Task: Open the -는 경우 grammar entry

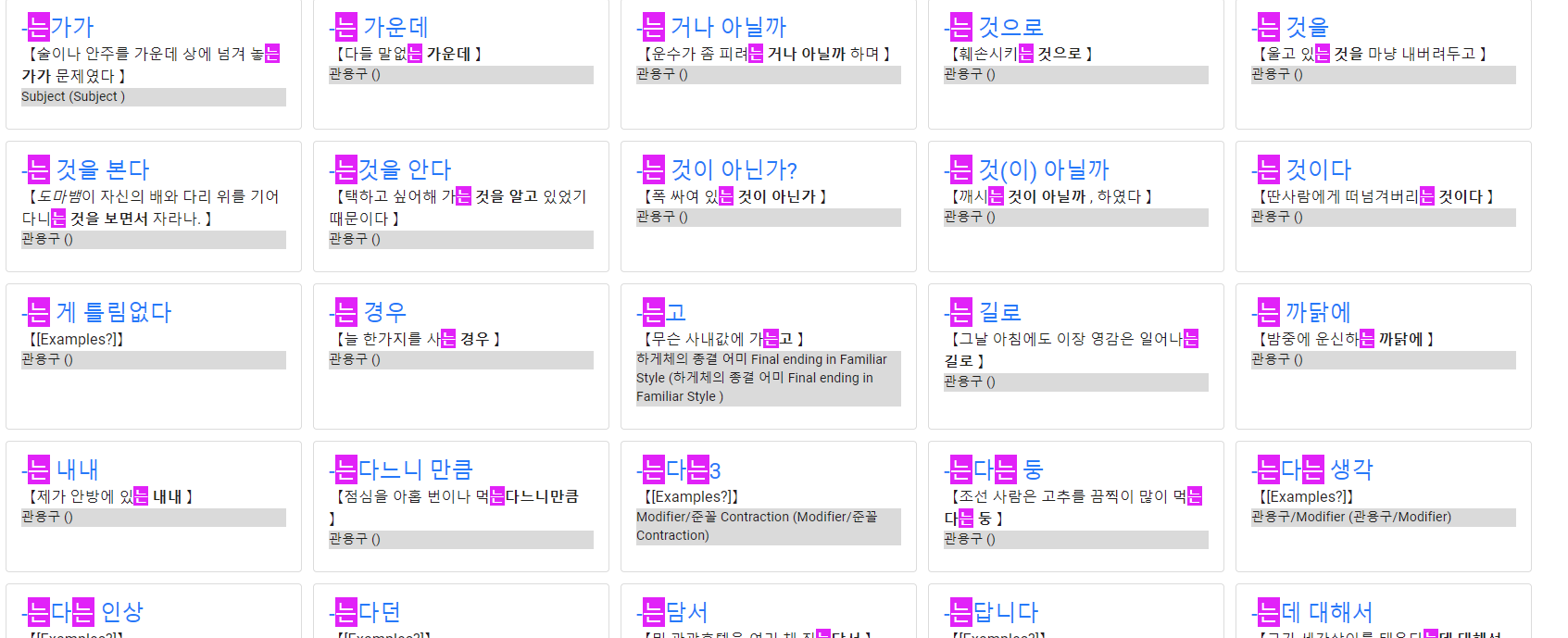Action: pos(368,312)
